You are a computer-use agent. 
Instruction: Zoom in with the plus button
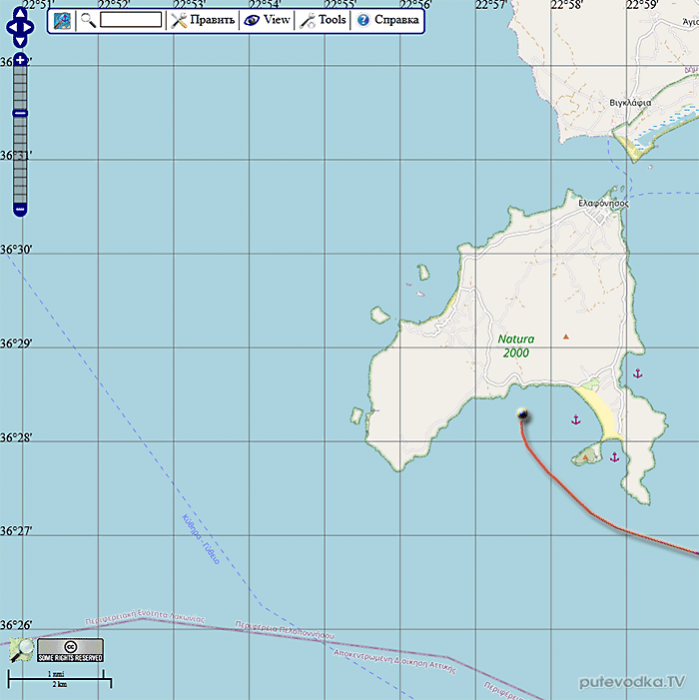click(20, 59)
